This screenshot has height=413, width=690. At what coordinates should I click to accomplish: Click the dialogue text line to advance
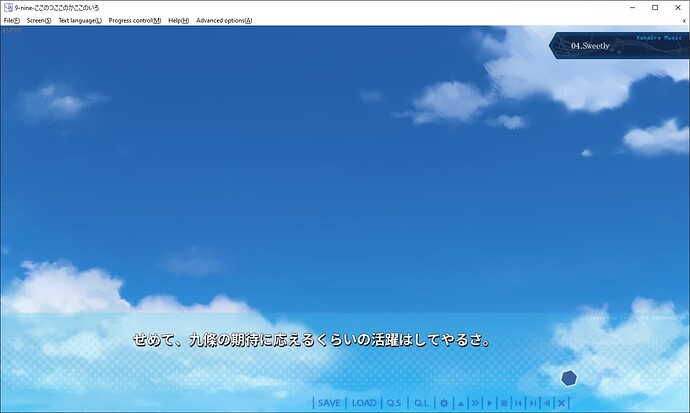pyautogui.click(x=312, y=340)
